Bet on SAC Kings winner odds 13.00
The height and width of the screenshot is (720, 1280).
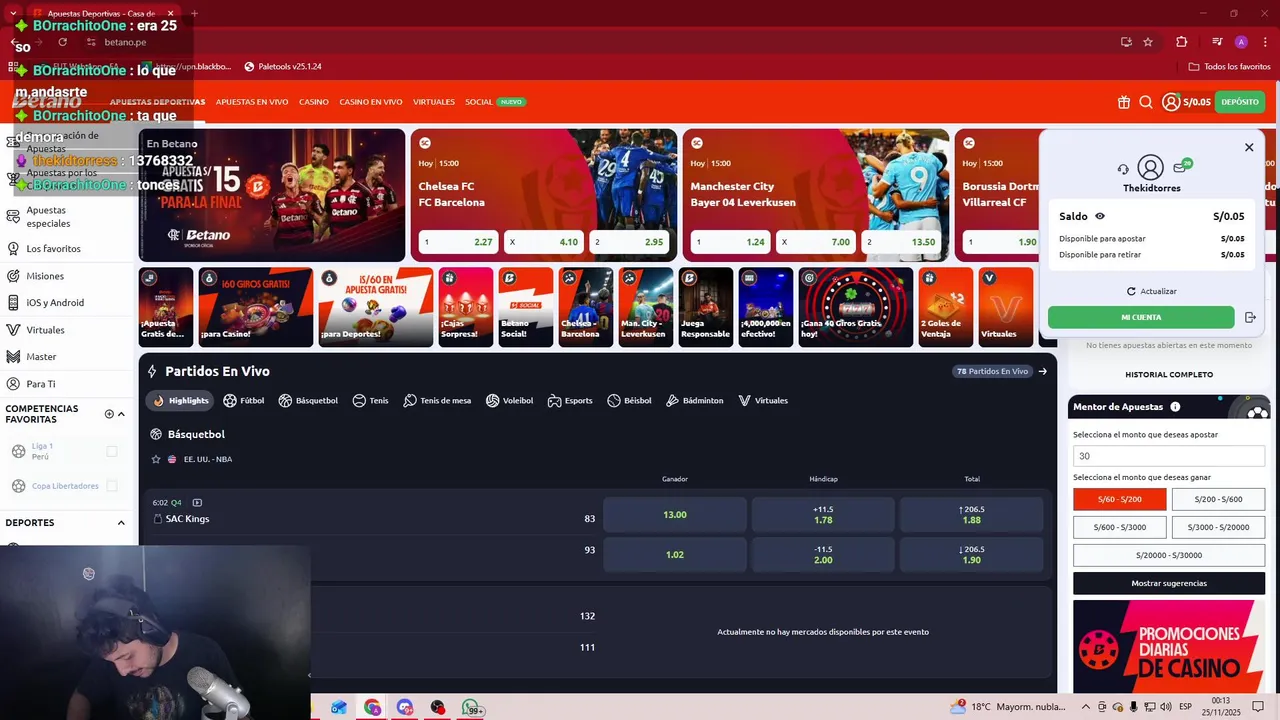[675, 514]
